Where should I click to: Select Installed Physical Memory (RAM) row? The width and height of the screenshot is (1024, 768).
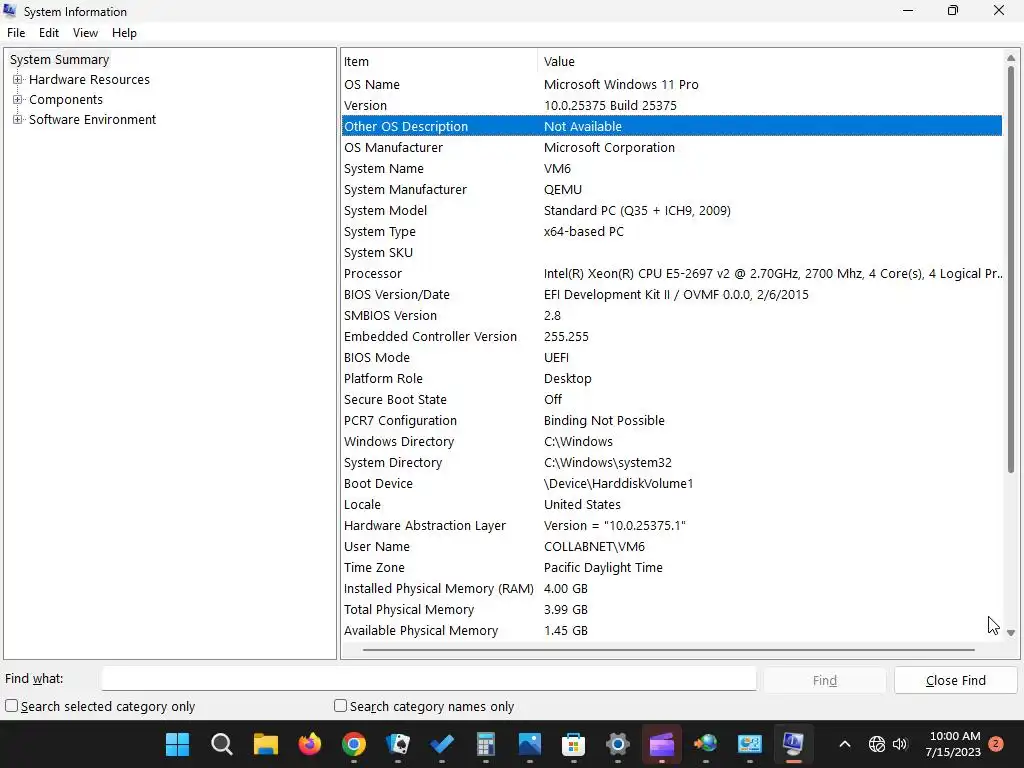672,588
